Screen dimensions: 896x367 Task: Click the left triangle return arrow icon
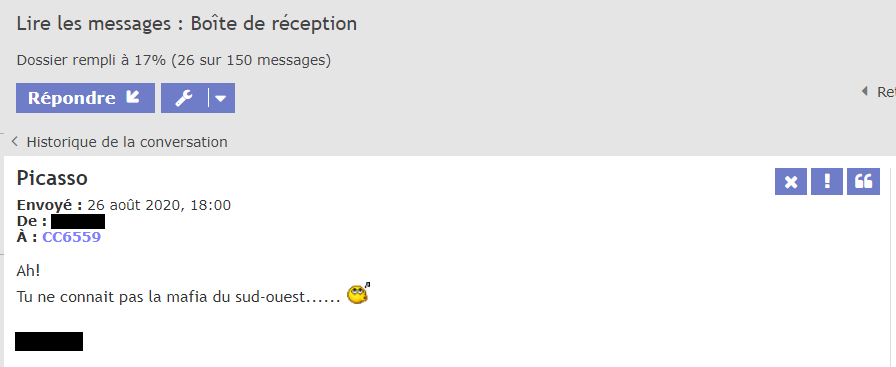pyautogui.click(x=865, y=91)
